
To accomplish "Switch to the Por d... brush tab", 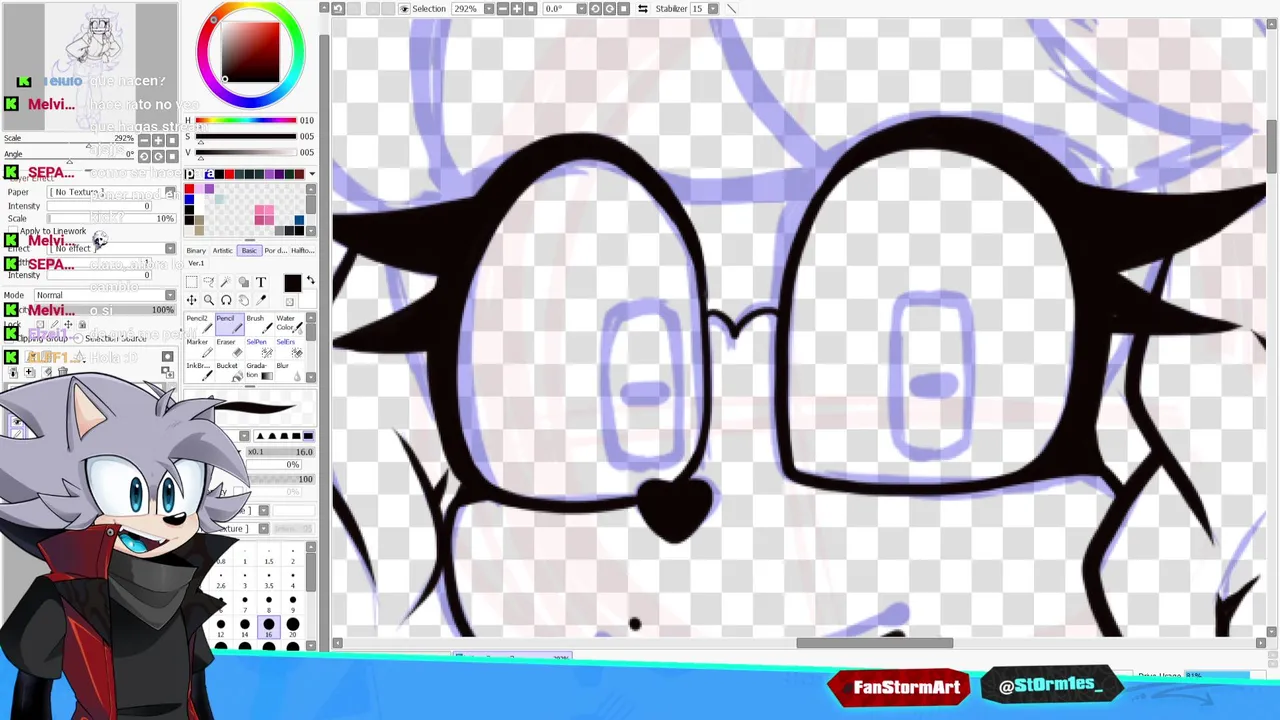I will (276, 250).
